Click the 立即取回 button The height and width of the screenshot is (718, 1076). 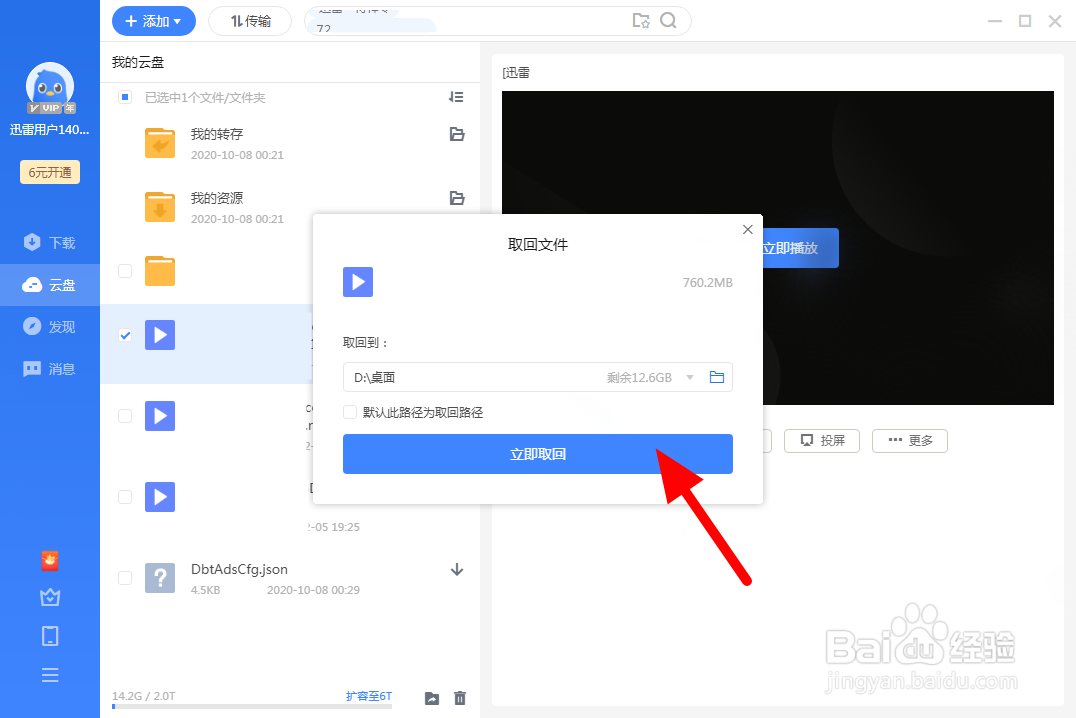click(538, 454)
